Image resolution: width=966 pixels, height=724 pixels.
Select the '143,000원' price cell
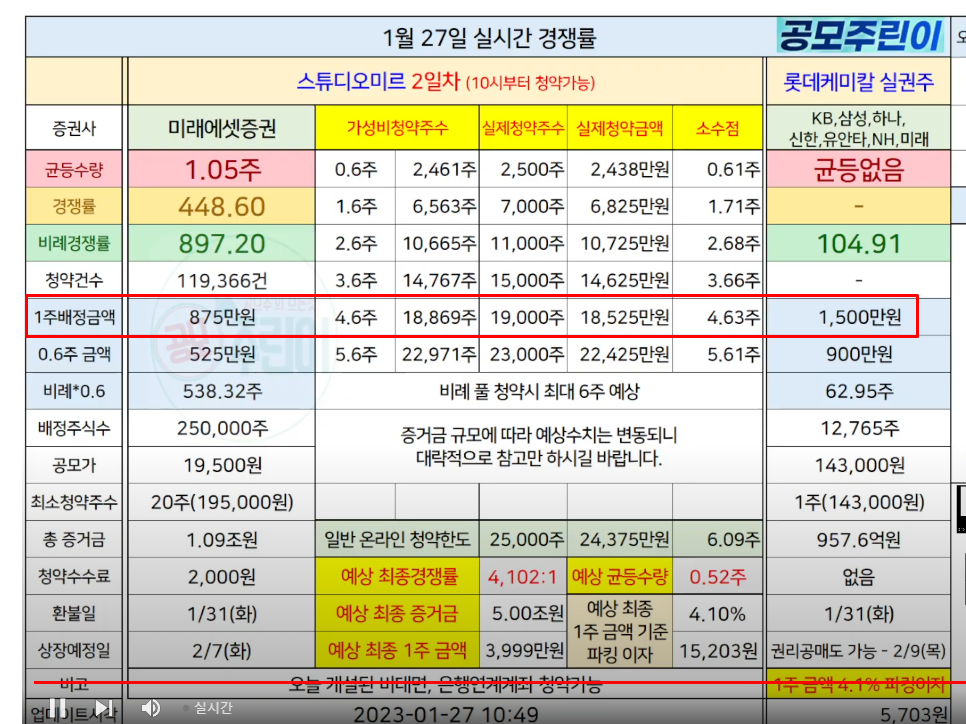(x=859, y=465)
